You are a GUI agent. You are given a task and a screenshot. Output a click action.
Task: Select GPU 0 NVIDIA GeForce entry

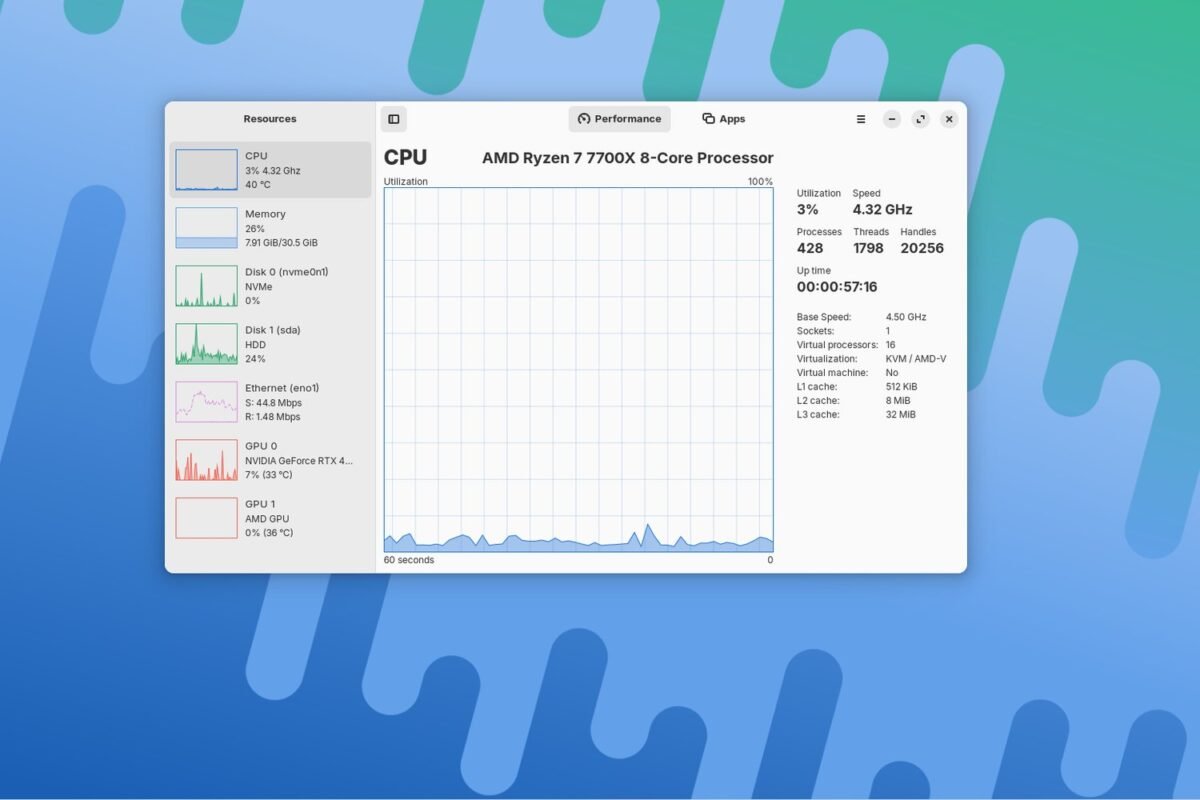tap(270, 460)
